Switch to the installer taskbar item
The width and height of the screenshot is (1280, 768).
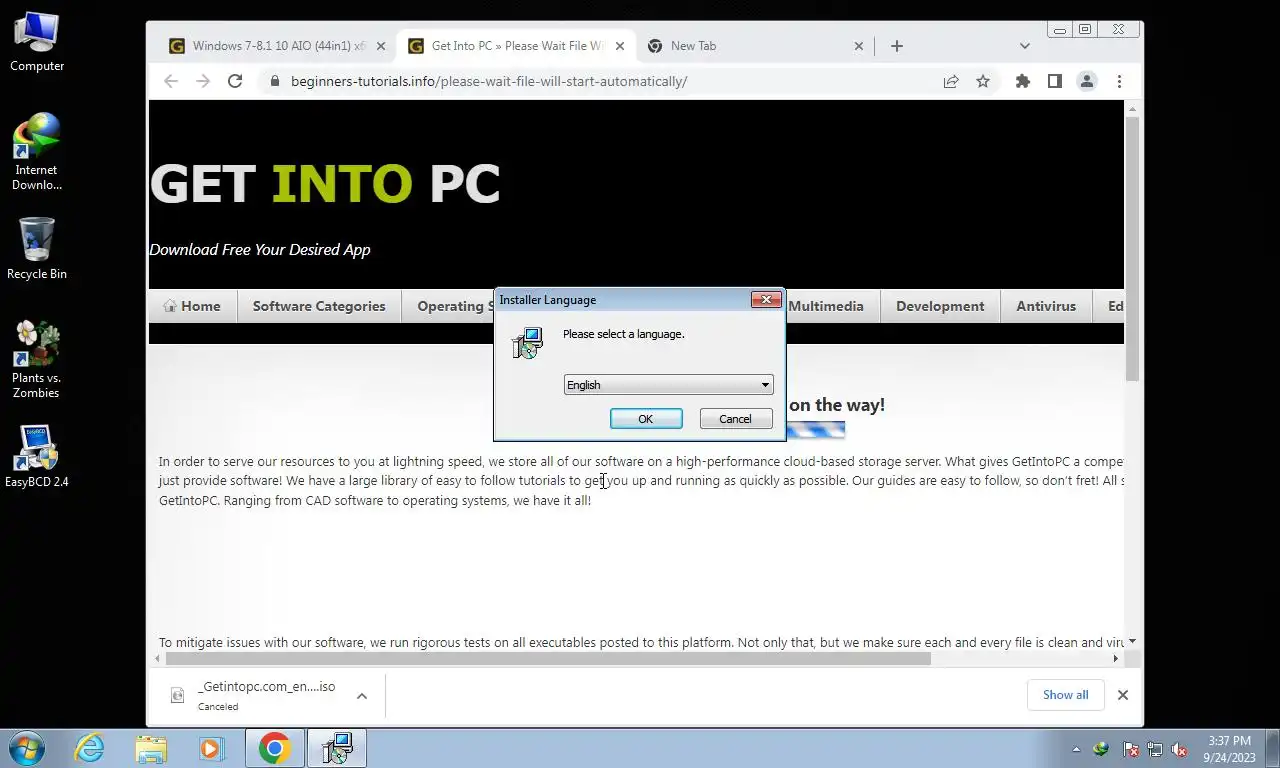pos(336,748)
